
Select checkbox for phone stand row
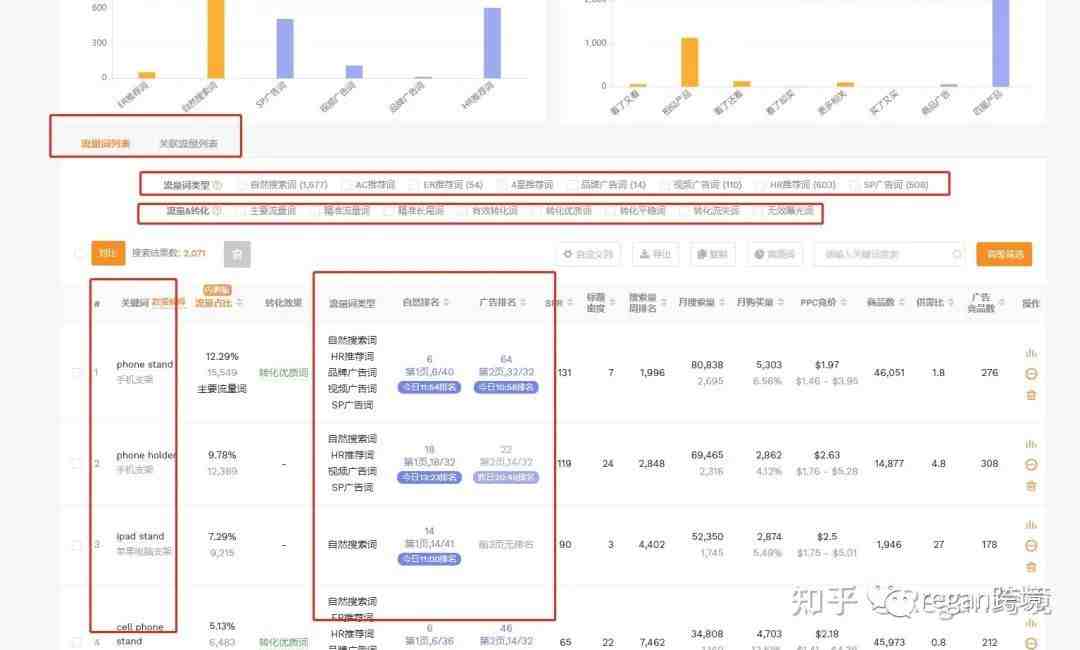tap(76, 373)
